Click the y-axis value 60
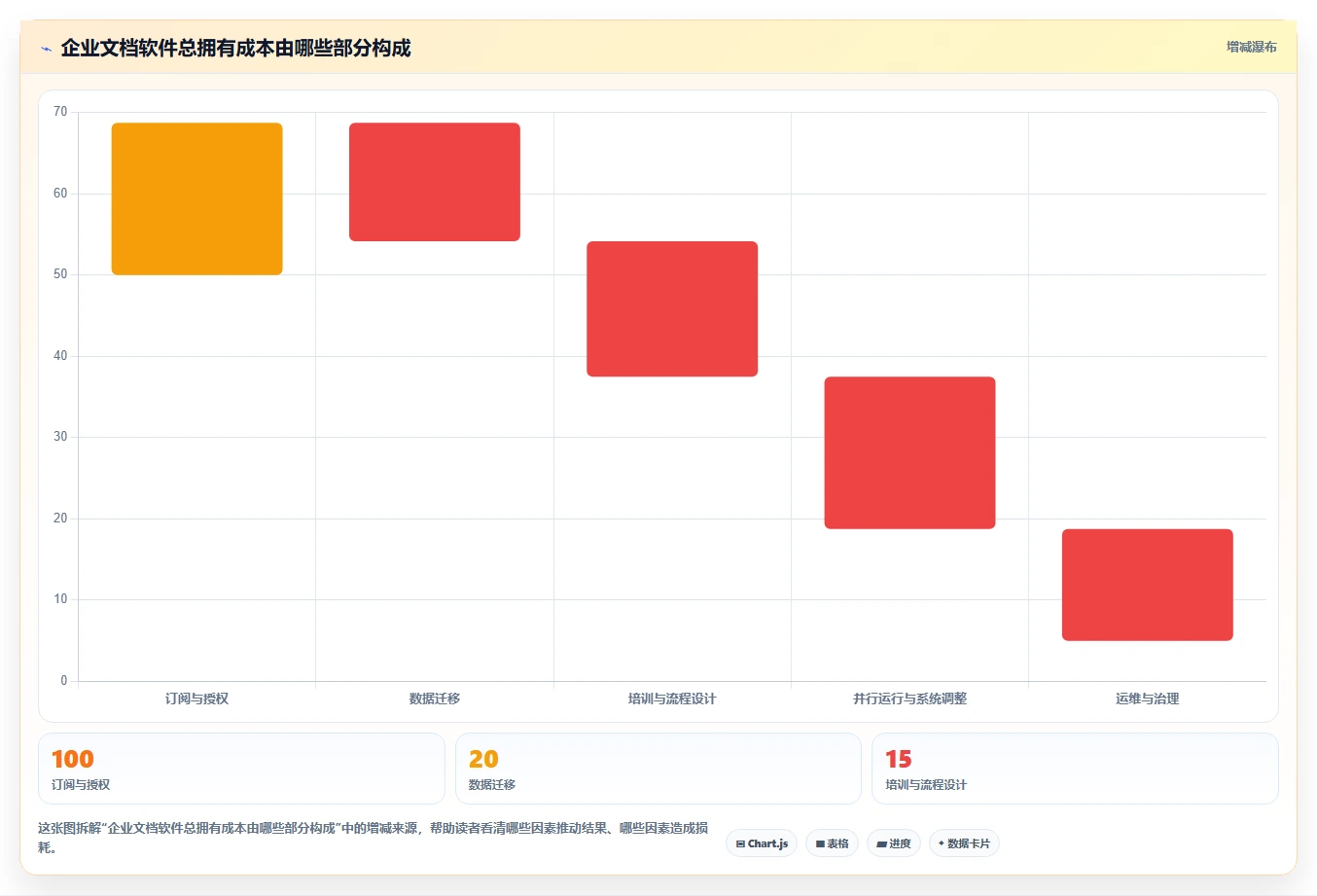1317x896 pixels. click(x=60, y=194)
